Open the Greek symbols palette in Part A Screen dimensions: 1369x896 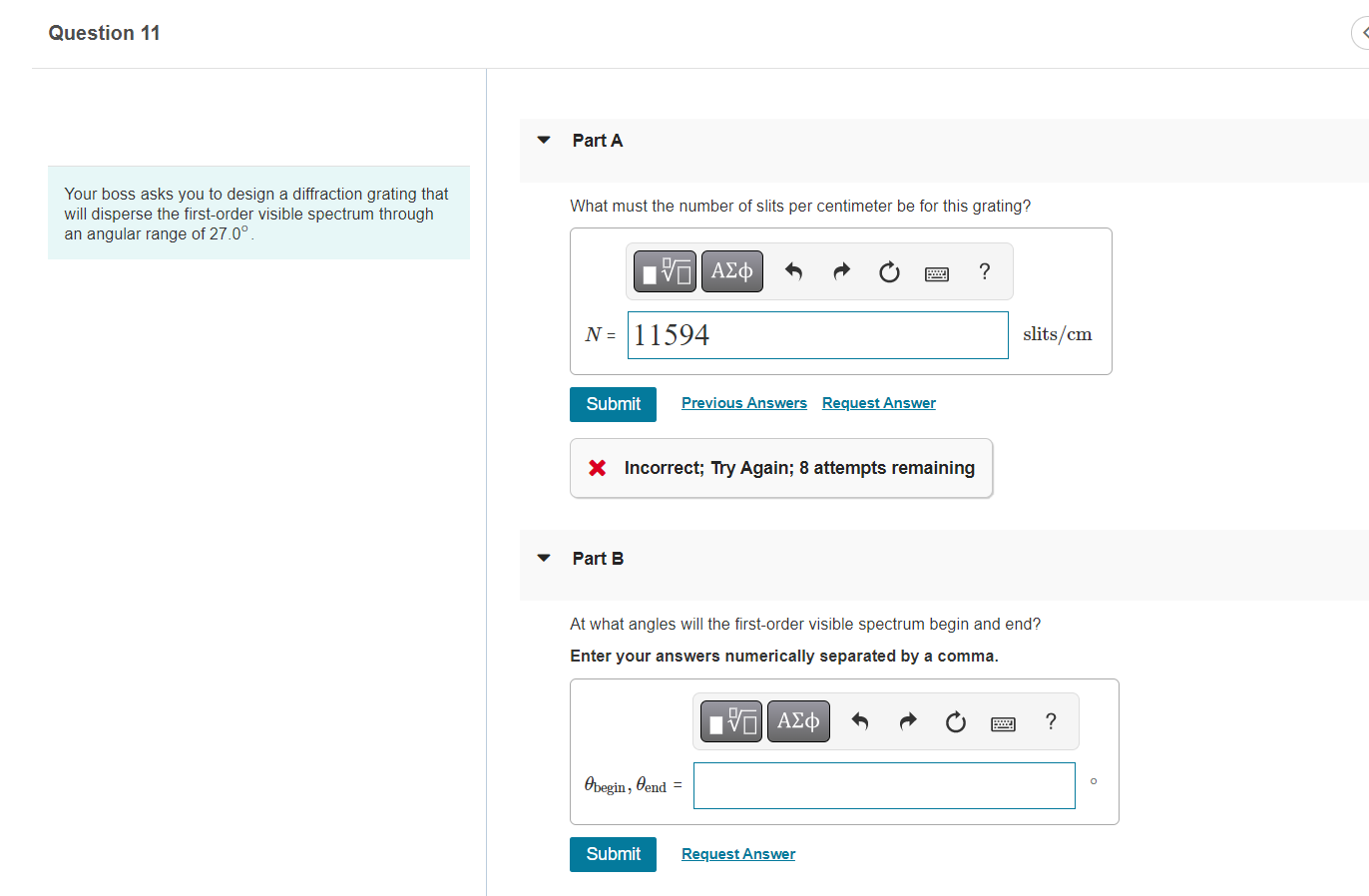tap(731, 270)
